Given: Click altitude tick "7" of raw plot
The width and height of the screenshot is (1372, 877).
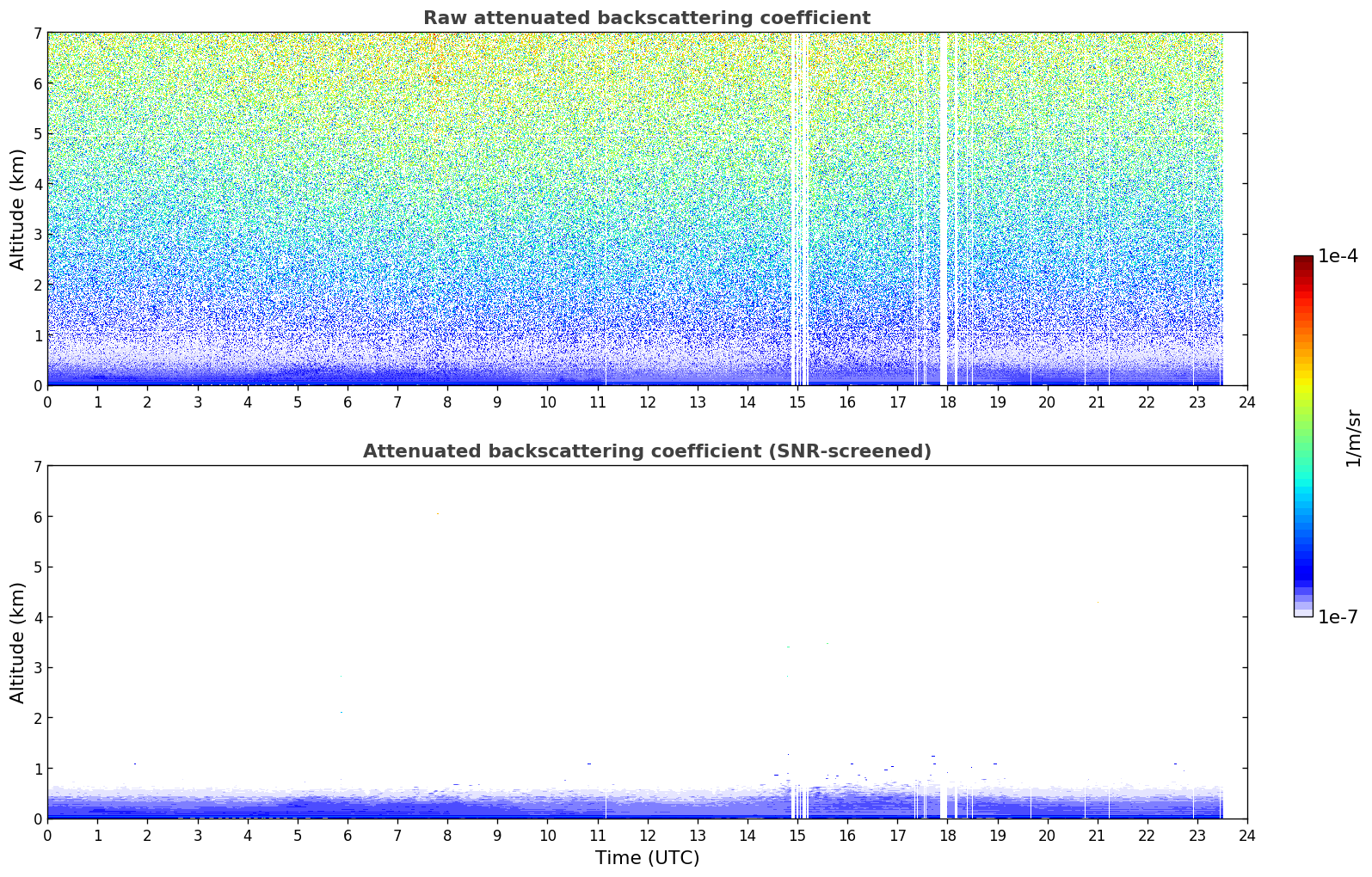Looking at the screenshot, I should (38, 34).
